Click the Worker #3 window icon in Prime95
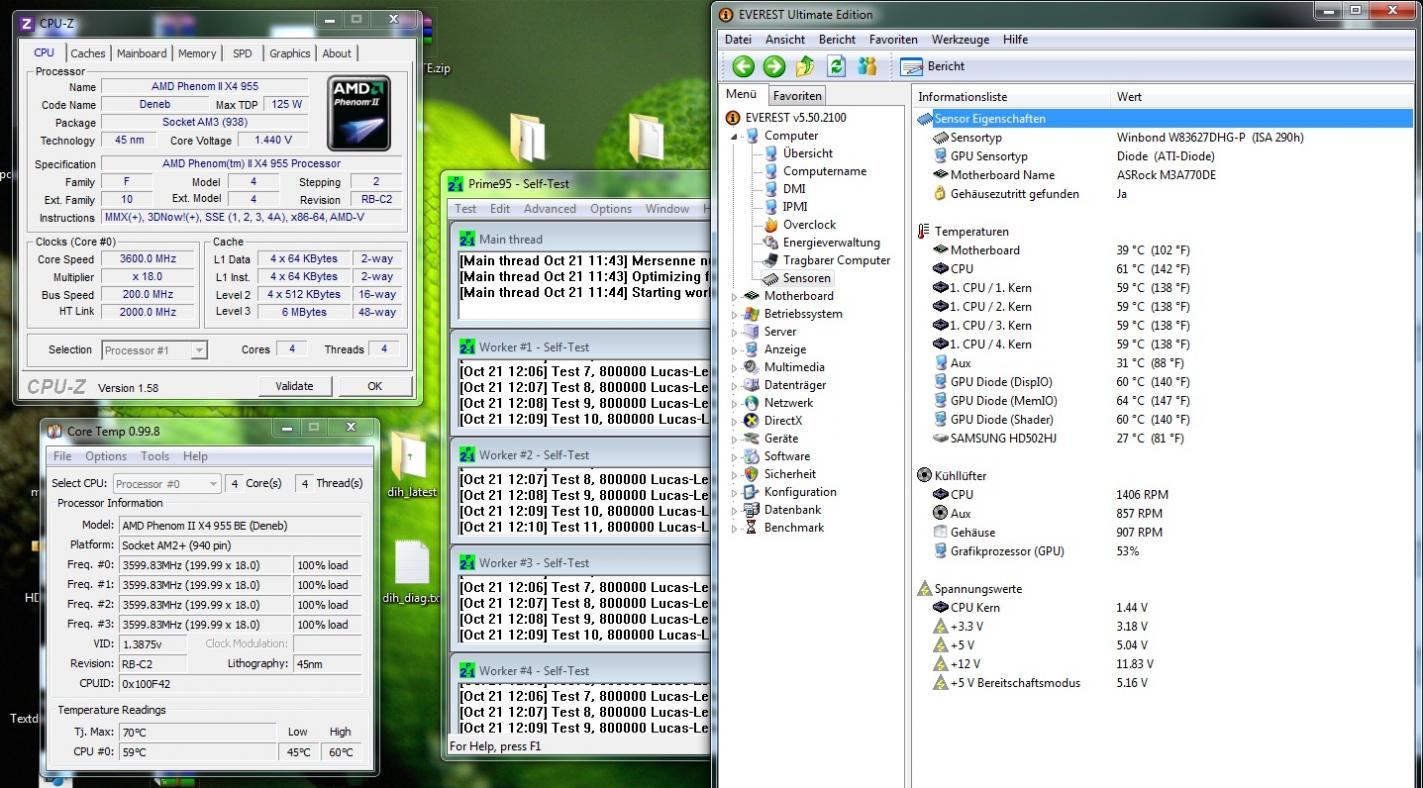 (467, 563)
